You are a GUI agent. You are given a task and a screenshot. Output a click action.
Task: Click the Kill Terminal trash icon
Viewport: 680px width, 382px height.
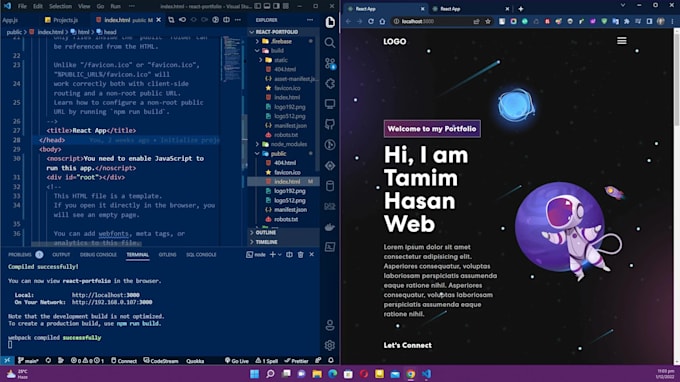click(301, 255)
